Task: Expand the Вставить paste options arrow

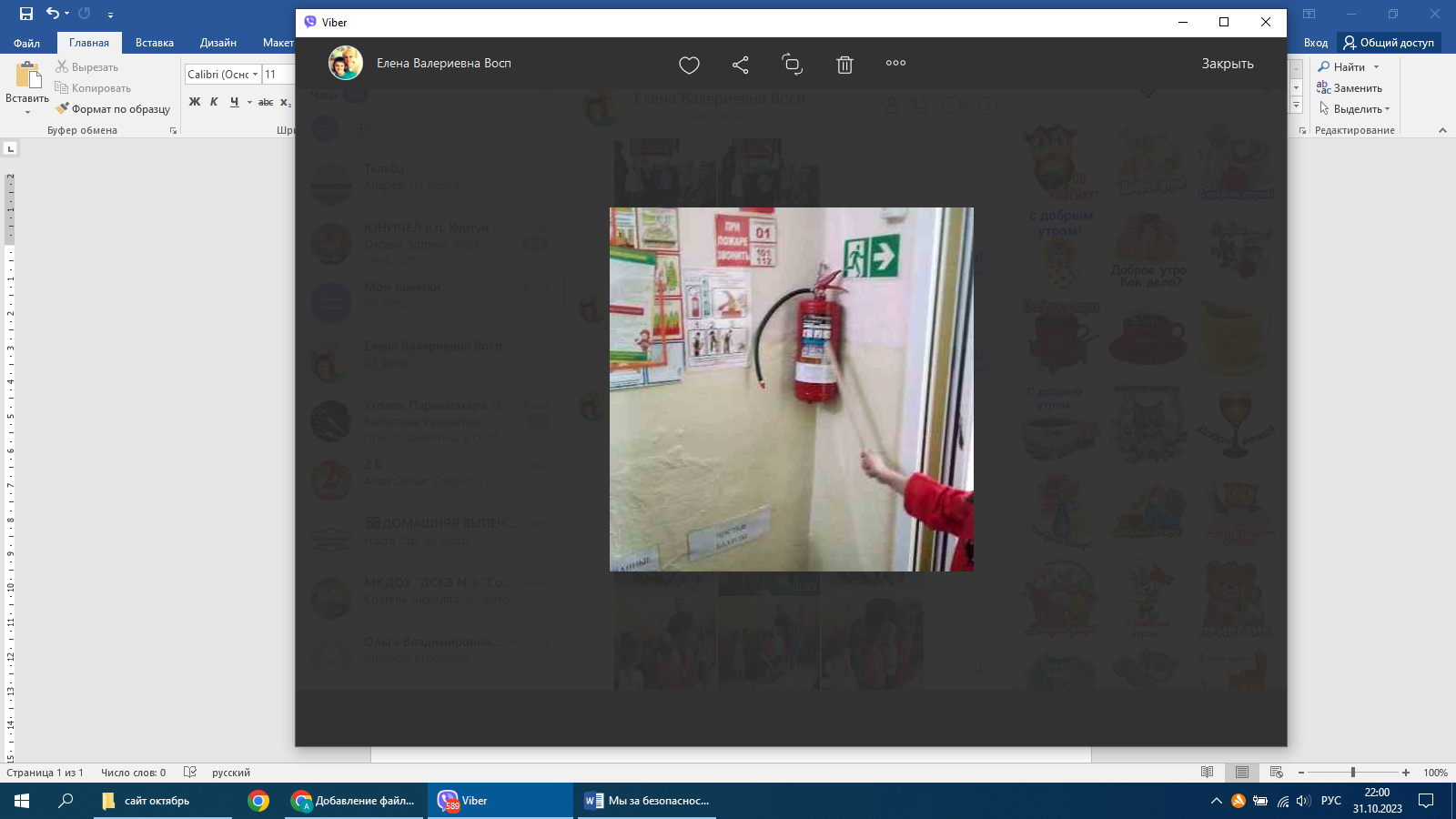Action: pos(27,112)
